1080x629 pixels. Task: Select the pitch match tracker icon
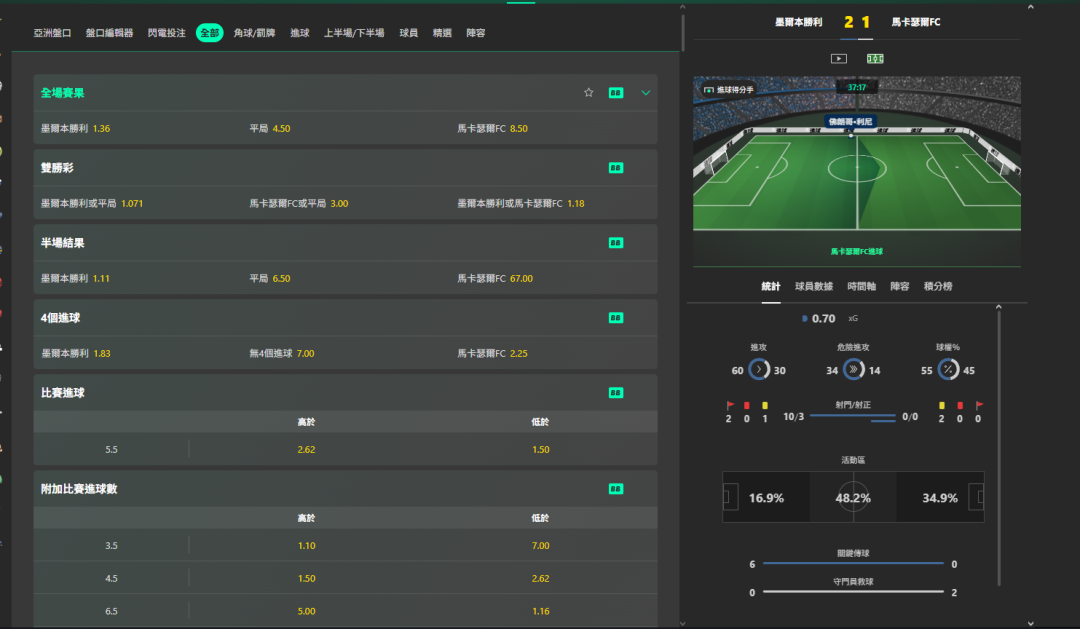pos(875,59)
